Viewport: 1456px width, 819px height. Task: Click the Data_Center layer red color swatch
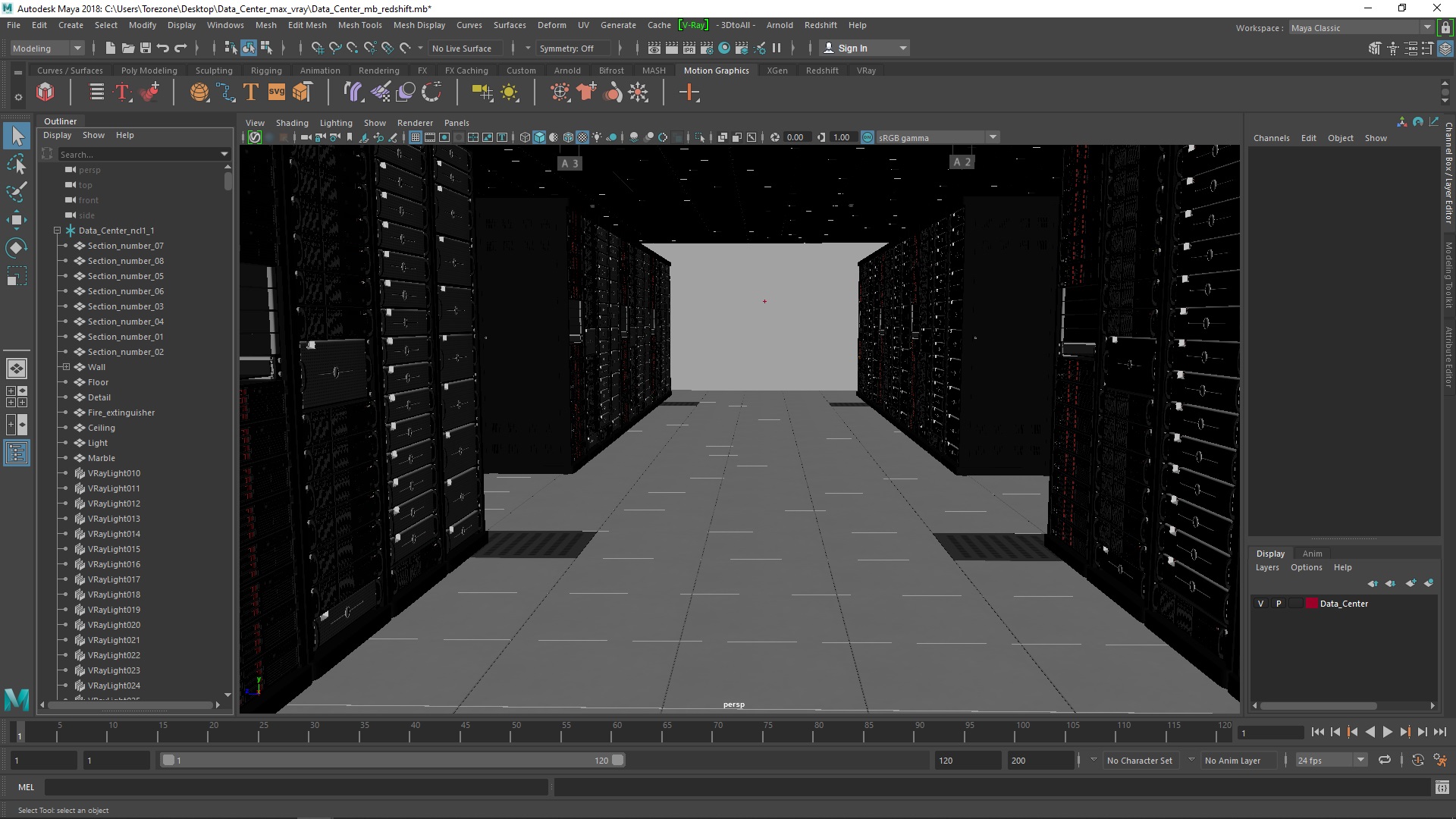1311,604
